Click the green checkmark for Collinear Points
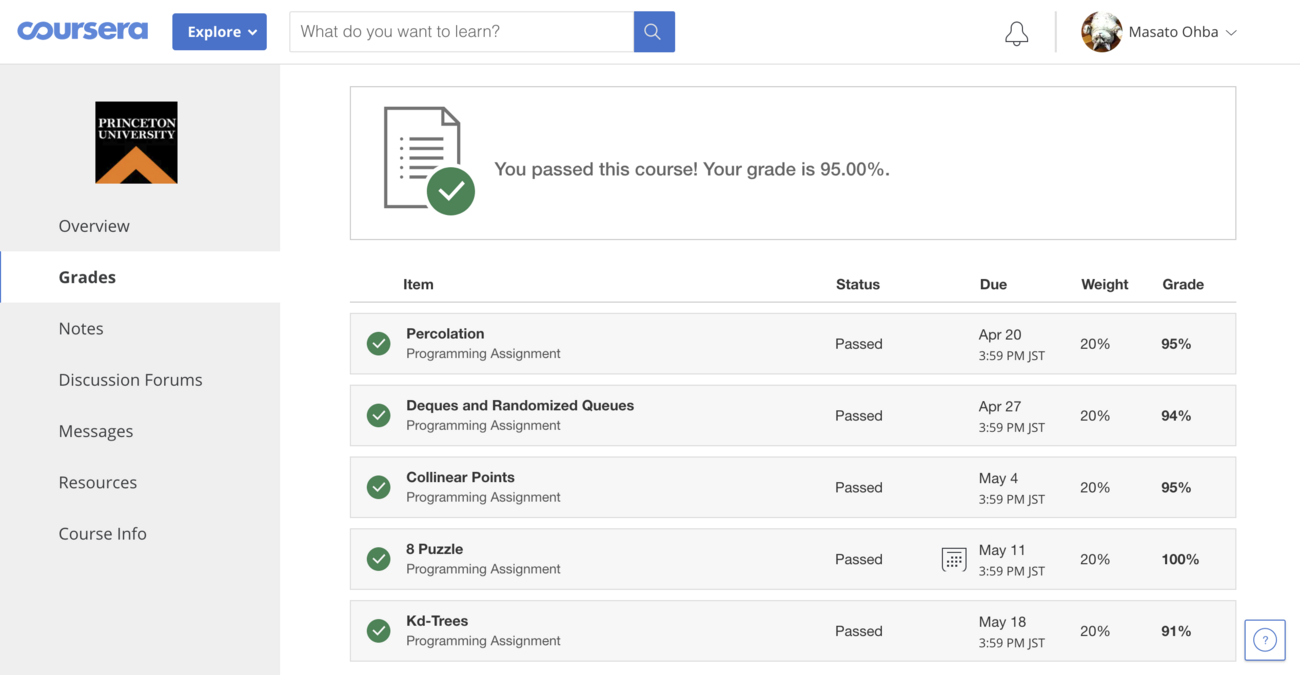 (x=378, y=487)
